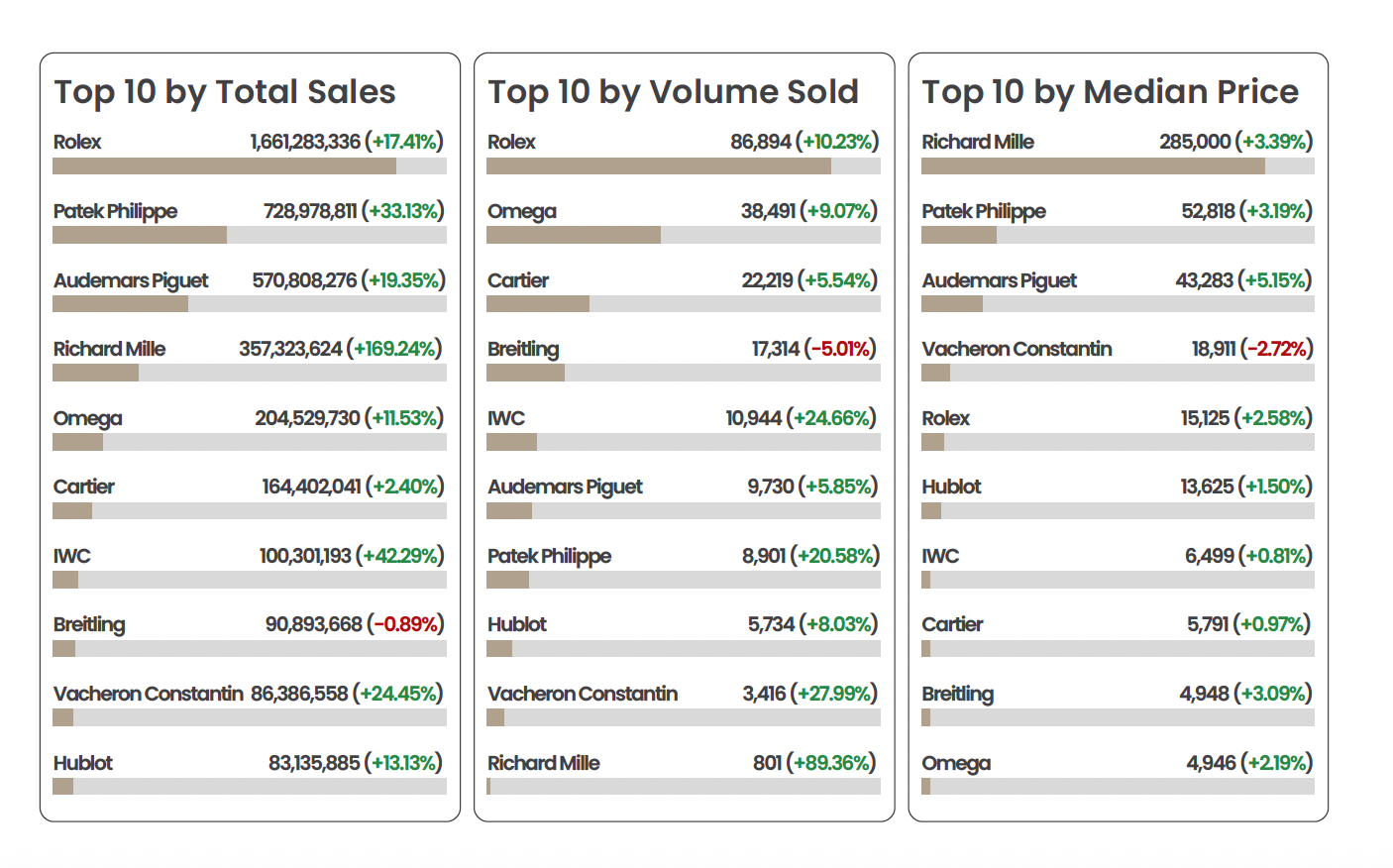The width and height of the screenshot is (1393, 868).
Task: Click Richard Mille's median price bar
Action: coord(1093,166)
